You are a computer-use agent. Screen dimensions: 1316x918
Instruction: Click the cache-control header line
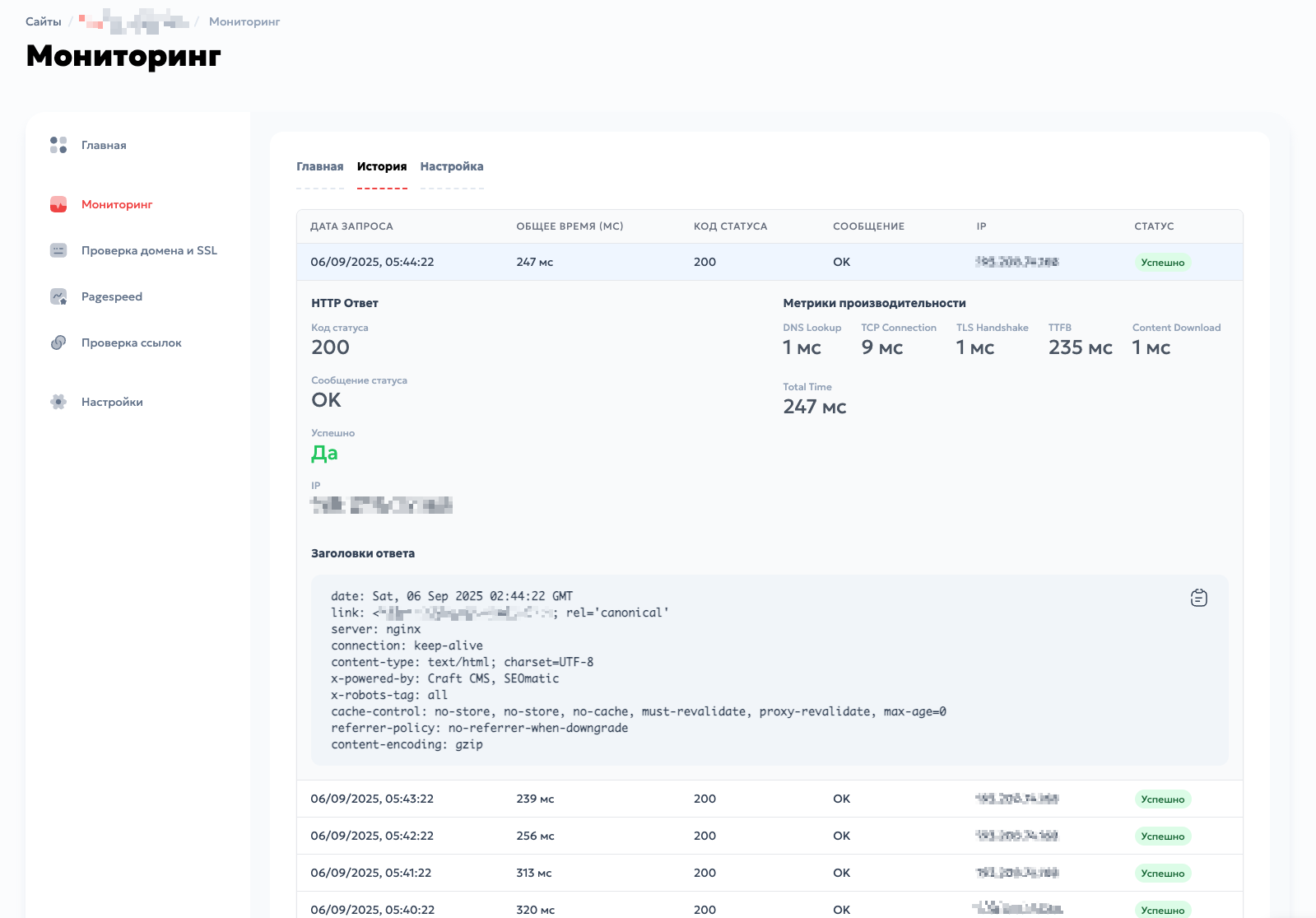[639, 711]
